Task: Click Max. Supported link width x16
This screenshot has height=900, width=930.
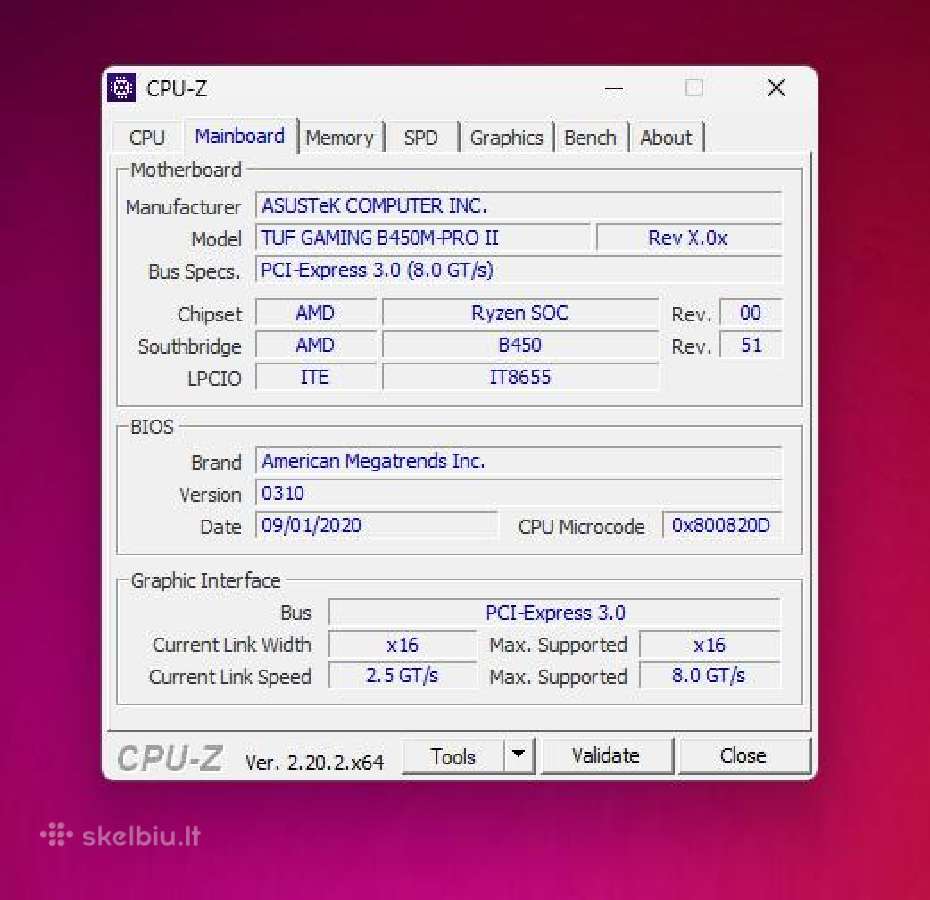Action: click(710, 644)
